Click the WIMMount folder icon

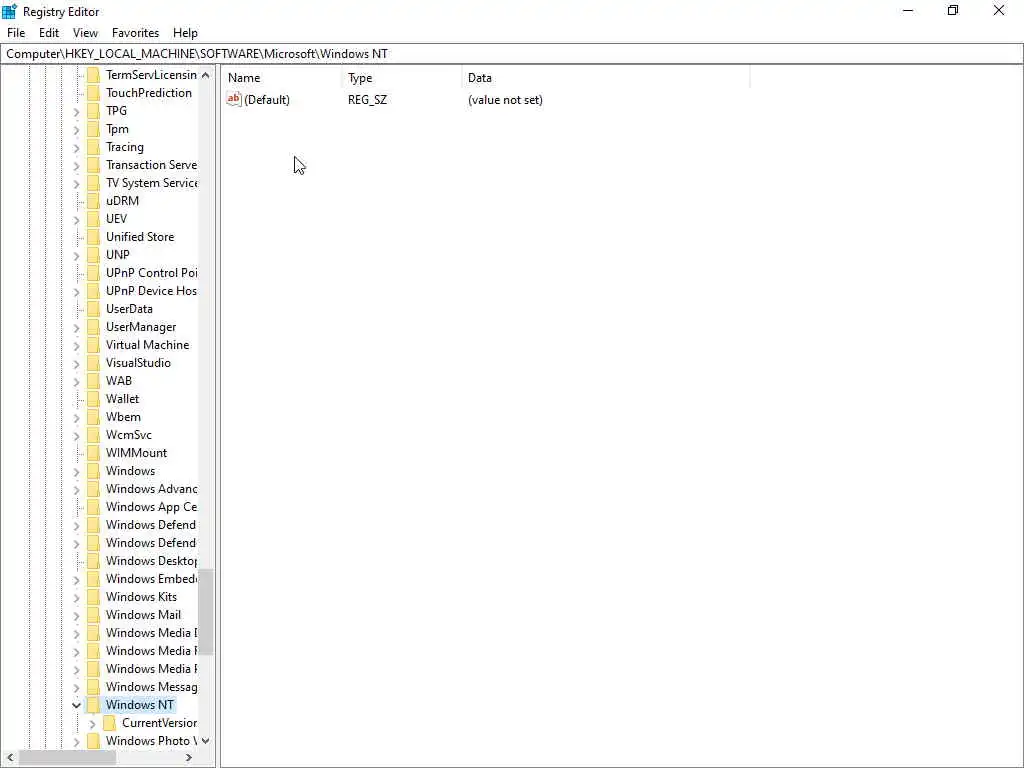coord(93,453)
